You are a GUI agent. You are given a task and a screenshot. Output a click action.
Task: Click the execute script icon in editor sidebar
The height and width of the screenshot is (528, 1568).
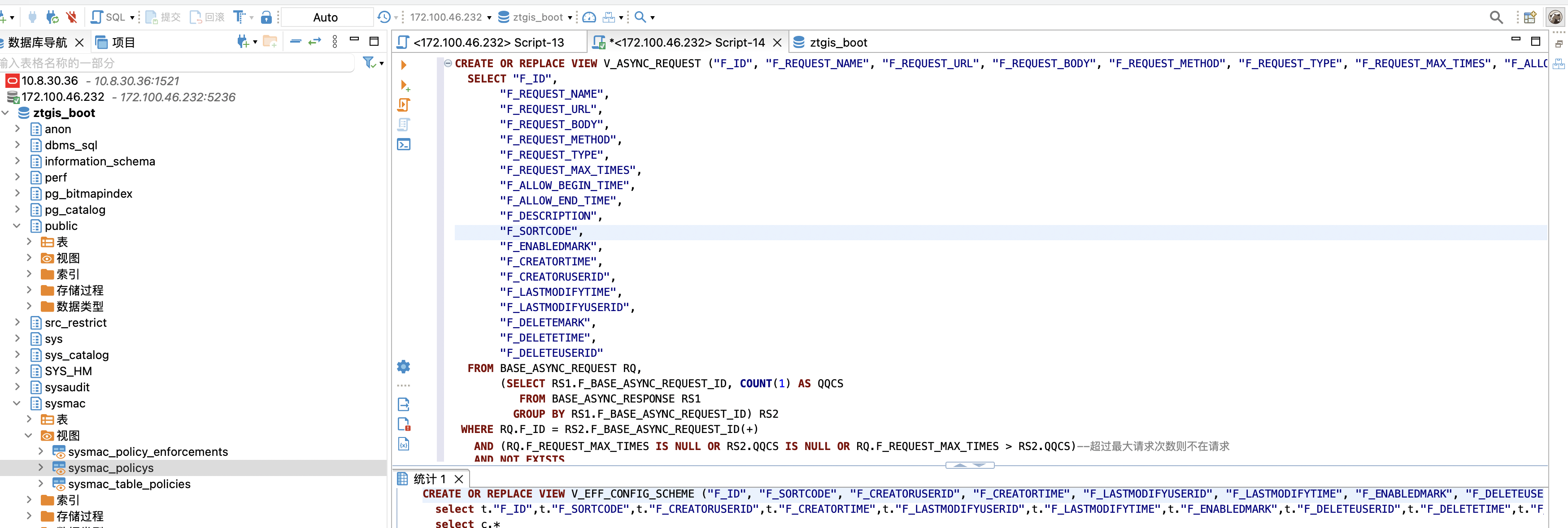coord(404,104)
